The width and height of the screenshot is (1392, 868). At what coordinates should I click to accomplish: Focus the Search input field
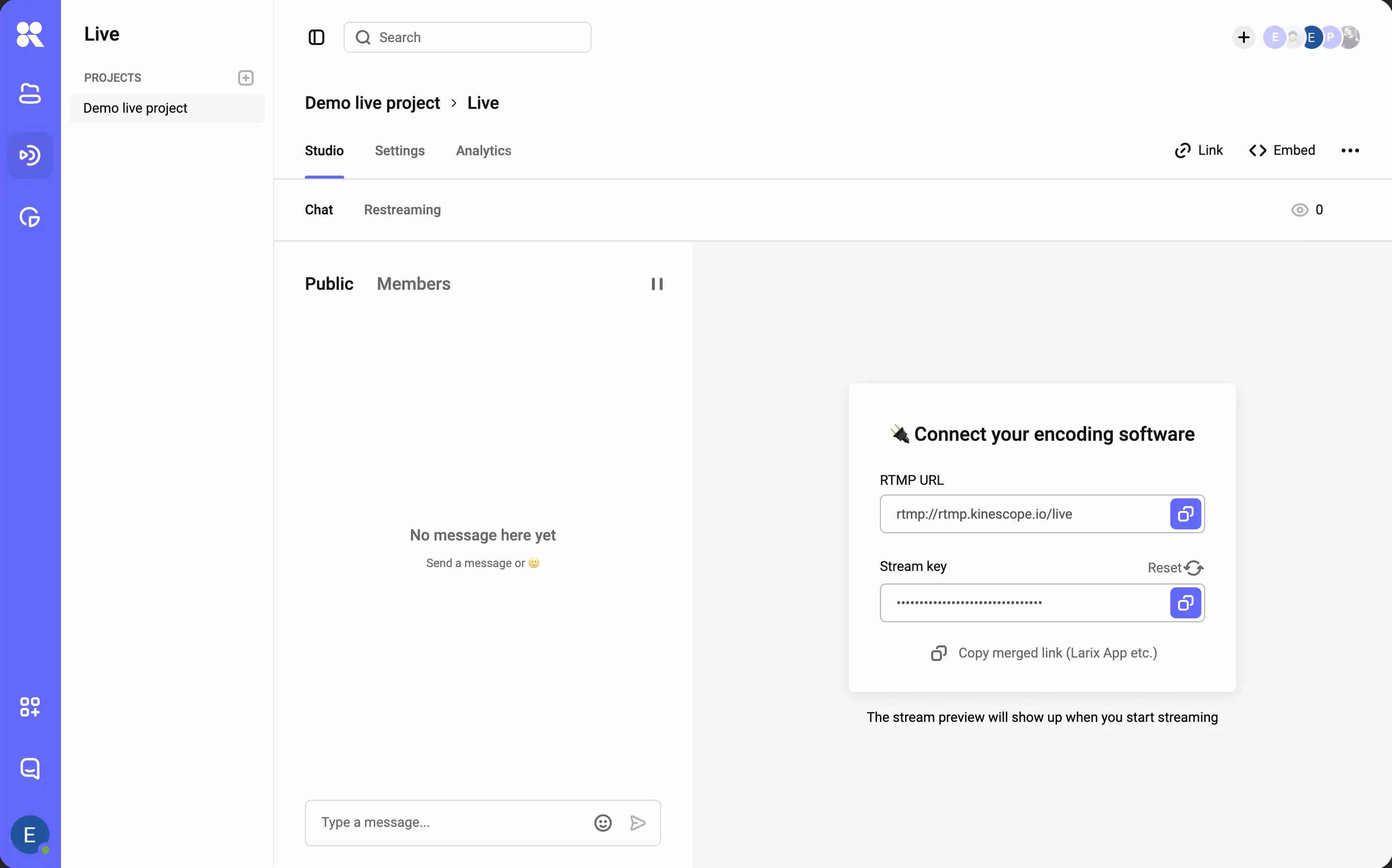(x=467, y=37)
